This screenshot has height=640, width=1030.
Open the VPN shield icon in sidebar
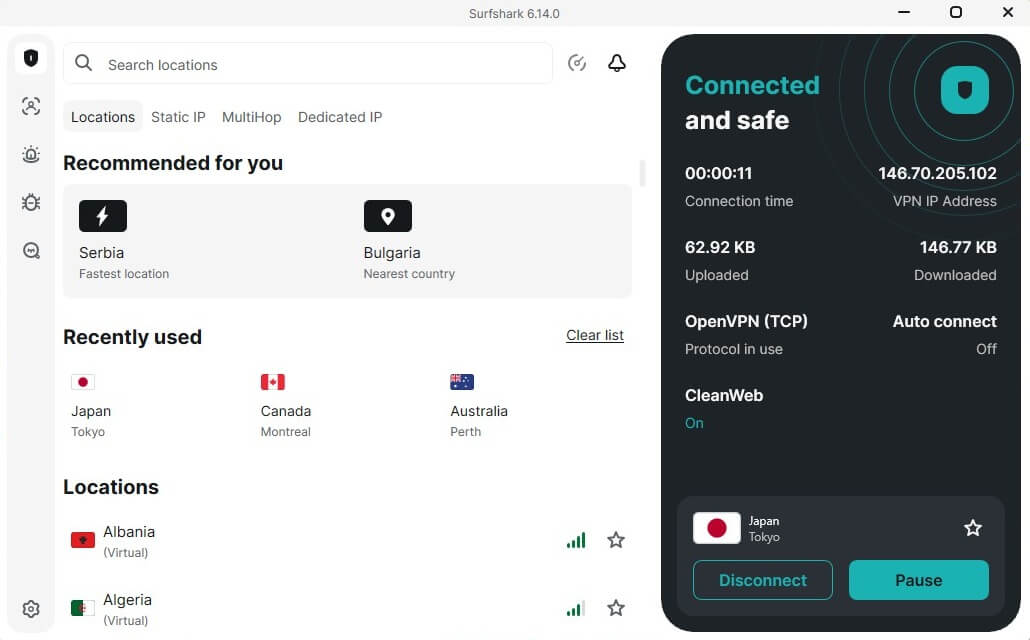point(31,58)
